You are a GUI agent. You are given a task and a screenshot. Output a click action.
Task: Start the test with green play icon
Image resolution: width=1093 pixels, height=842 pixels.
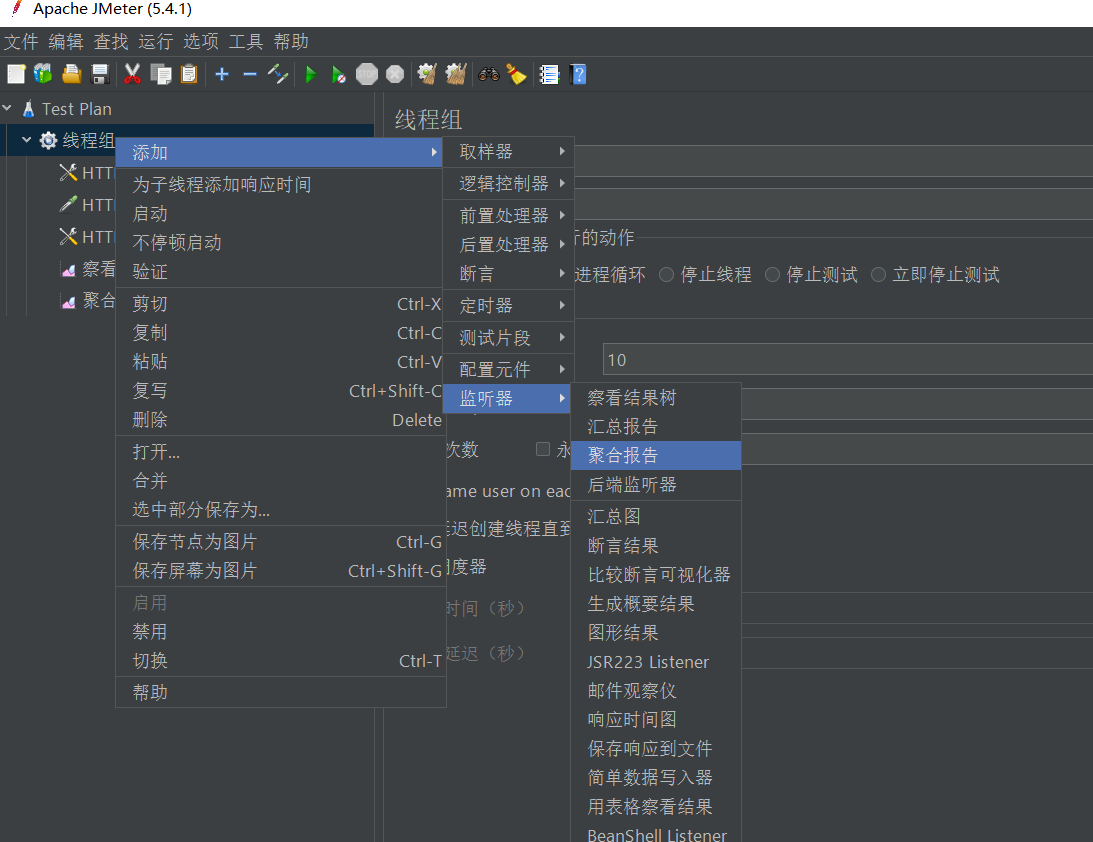tap(311, 74)
